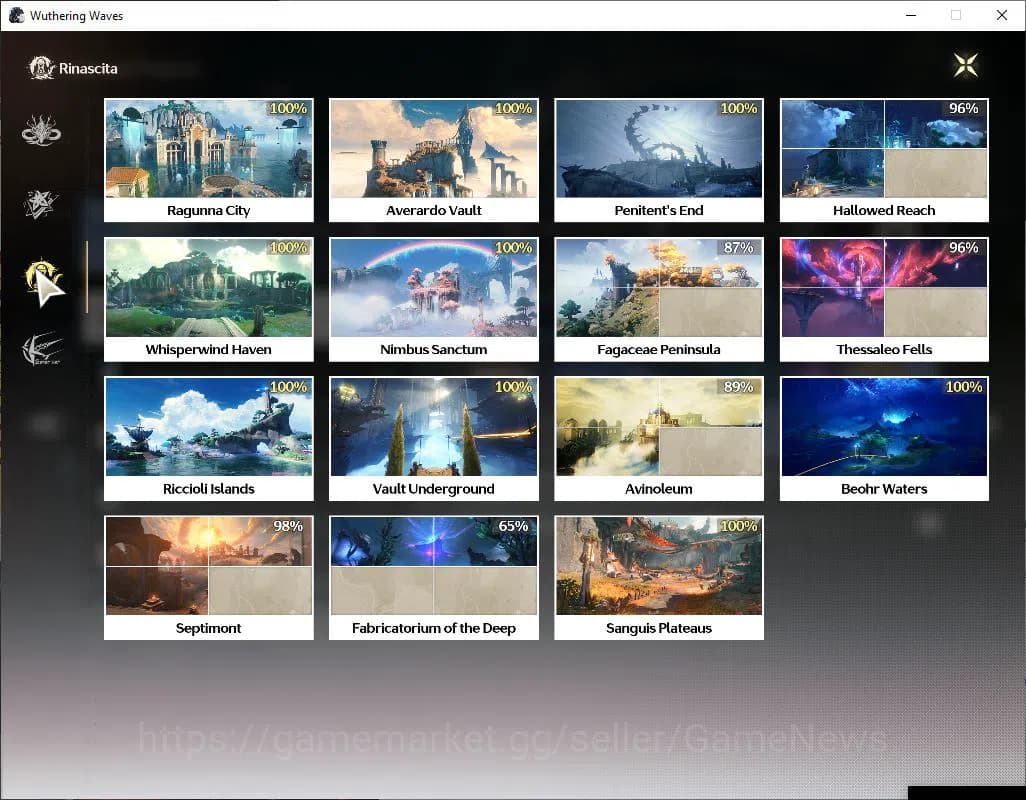Viewport: 1026px width, 800px height.
Task: Minimize the Wuthering Waves window
Action: (910, 15)
